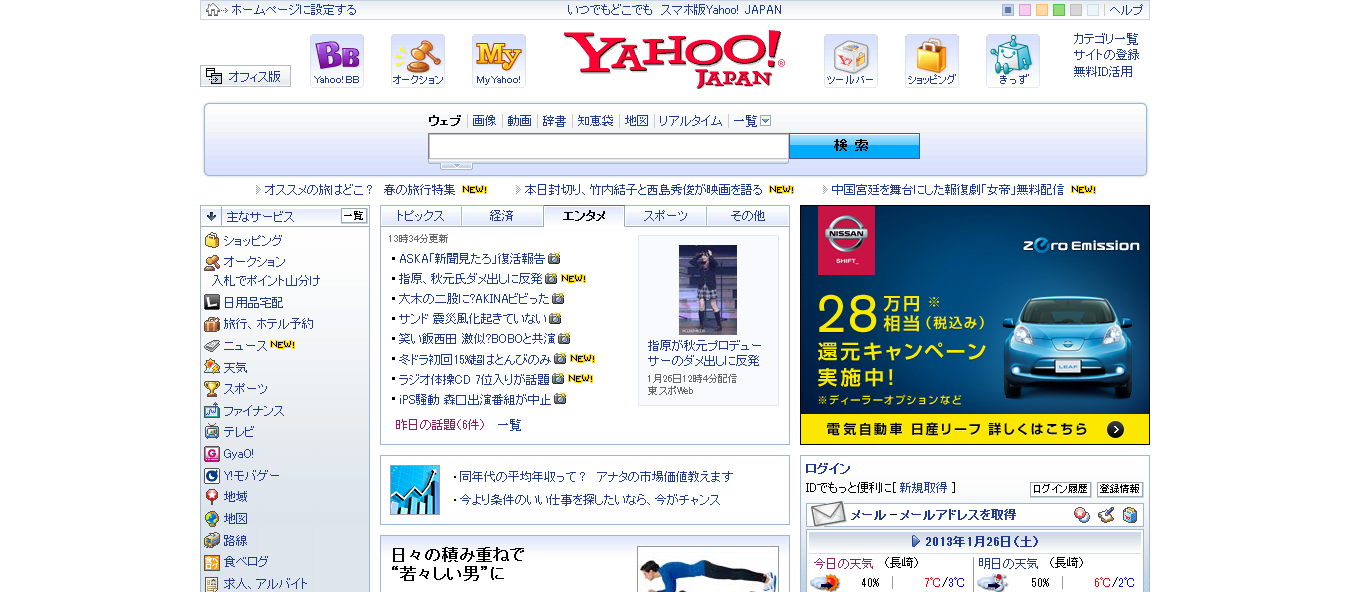Viewport: 1349px width, 592px height.
Task: Open the カテゴリ一覧 link
Action: coord(1106,39)
